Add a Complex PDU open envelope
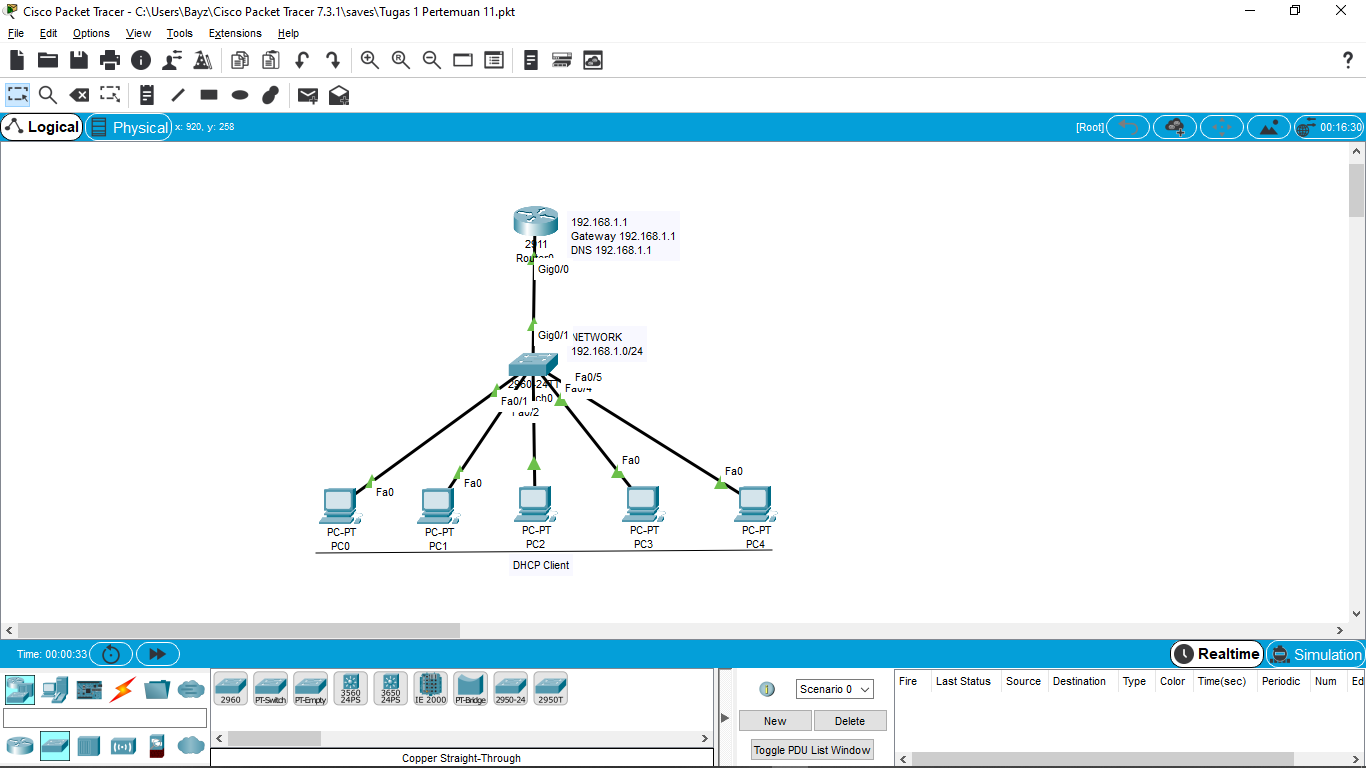The width and height of the screenshot is (1366, 768). click(339, 95)
